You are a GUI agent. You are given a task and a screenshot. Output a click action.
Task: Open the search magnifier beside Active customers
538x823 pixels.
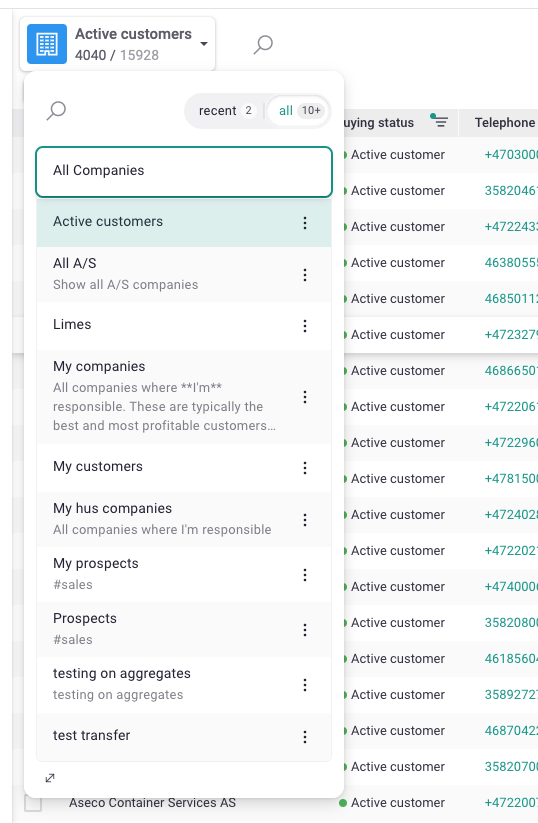pyautogui.click(x=263, y=45)
